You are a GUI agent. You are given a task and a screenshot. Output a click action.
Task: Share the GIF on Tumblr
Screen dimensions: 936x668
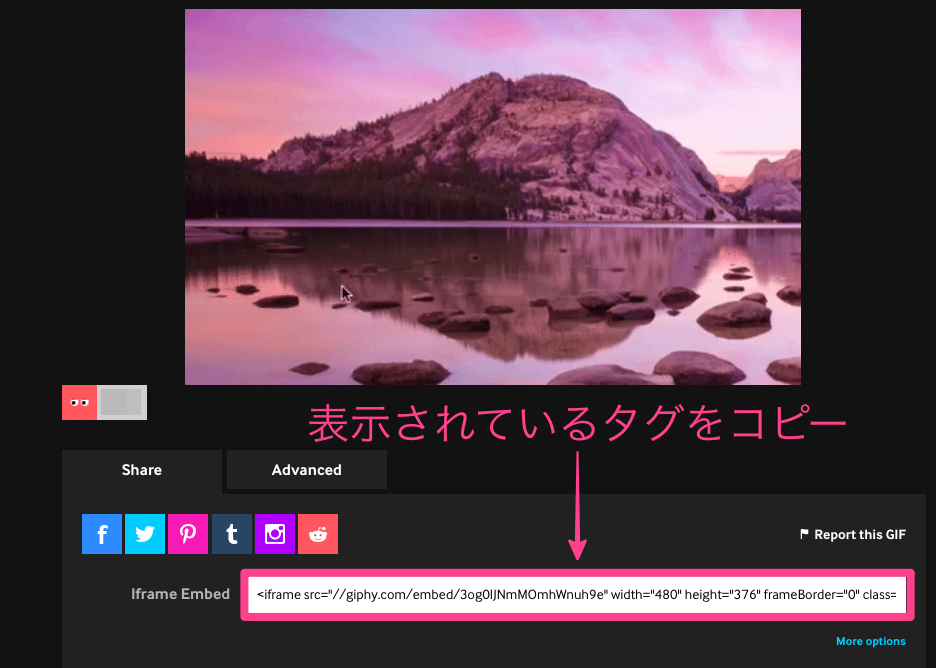pos(232,534)
